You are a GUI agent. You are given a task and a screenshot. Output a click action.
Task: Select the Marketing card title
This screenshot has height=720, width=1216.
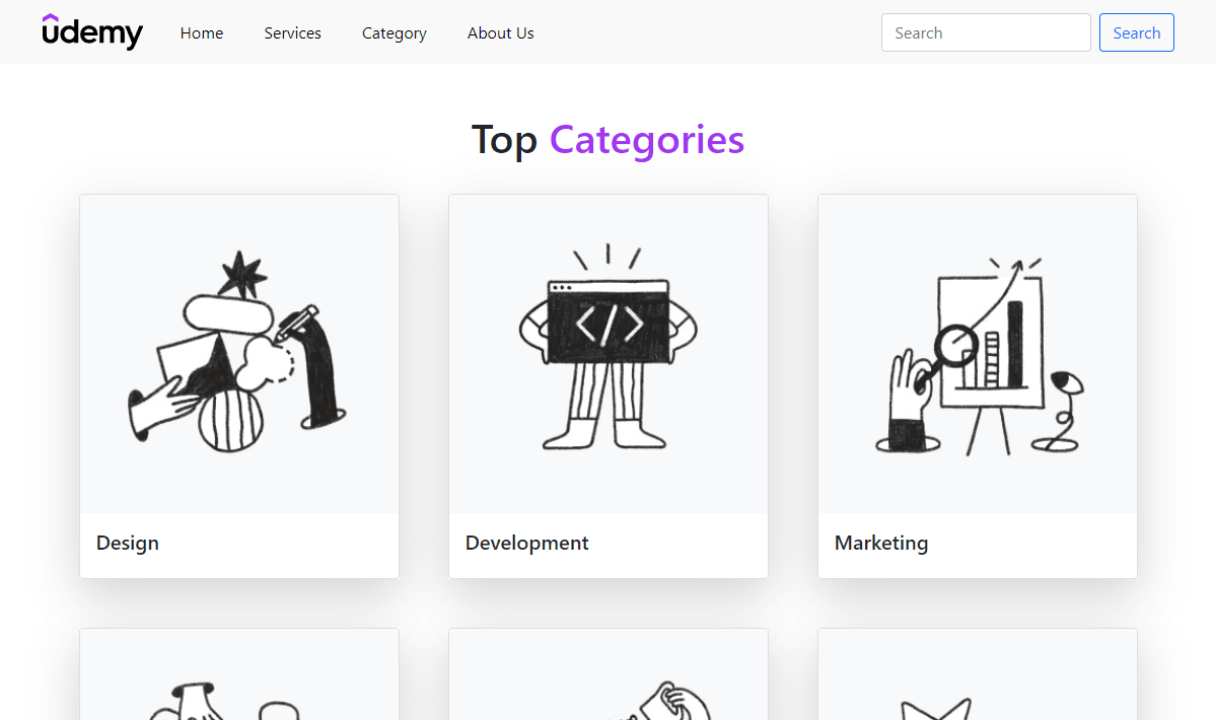(x=881, y=543)
